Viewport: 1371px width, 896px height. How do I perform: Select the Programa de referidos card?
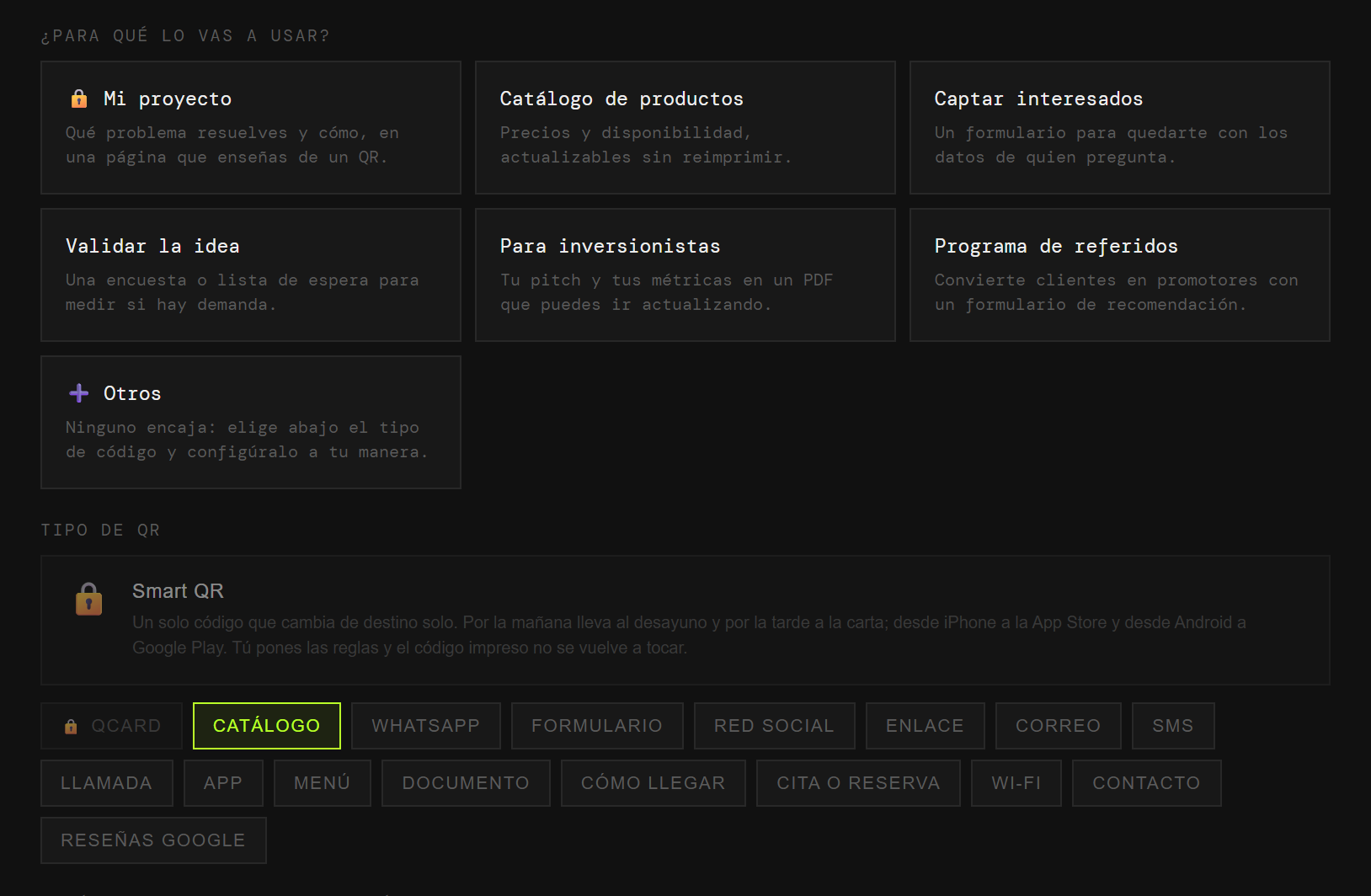[x=1120, y=275]
